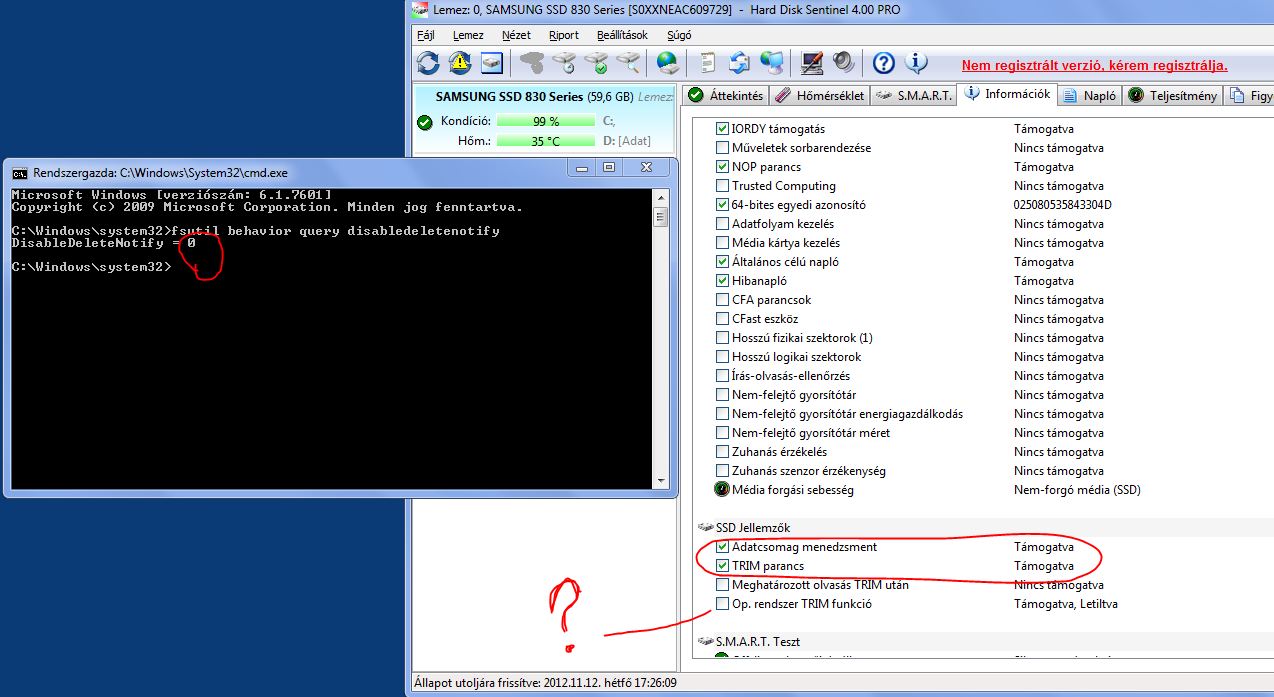Click the 025080535843304D identifier value
Screen dimensions: 1274x697
pyautogui.click(x=1063, y=205)
